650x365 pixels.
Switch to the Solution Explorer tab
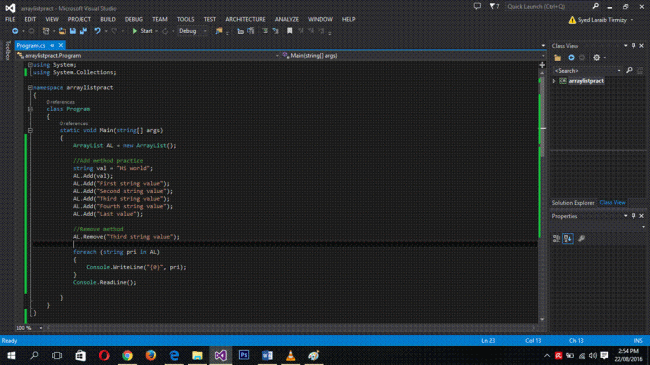click(573, 203)
